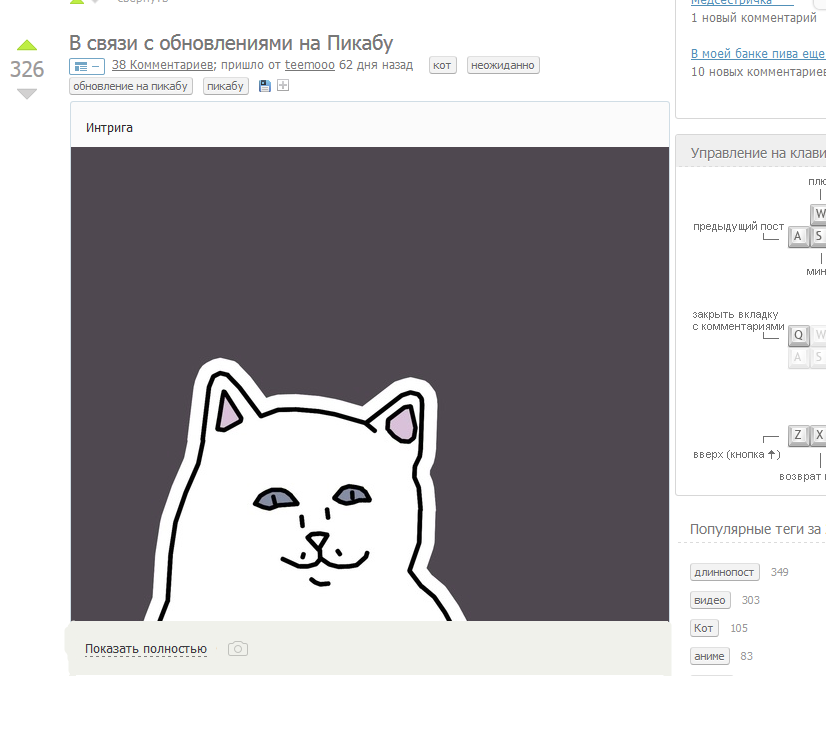
Task: Select the обновление на пикабу tag
Action: [131, 86]
